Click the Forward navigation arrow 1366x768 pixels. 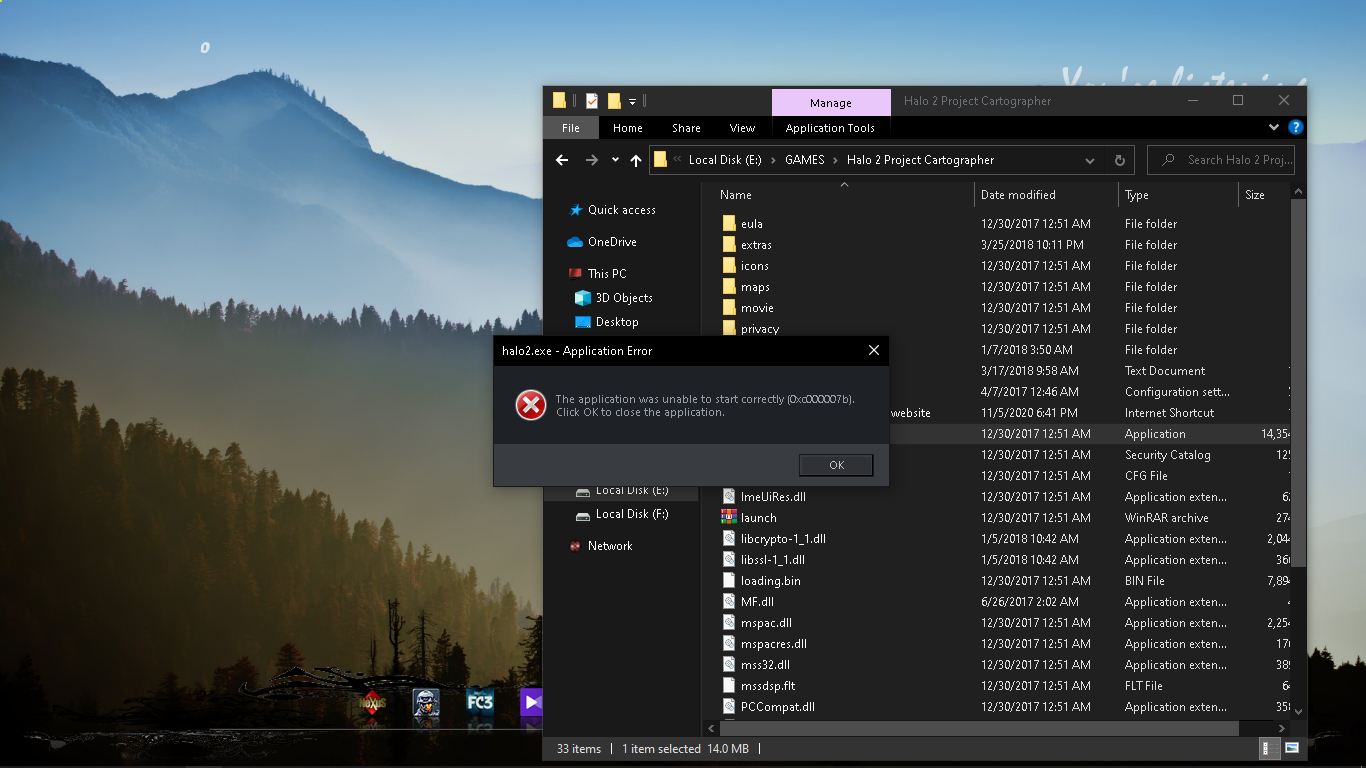tap(592, 160)
